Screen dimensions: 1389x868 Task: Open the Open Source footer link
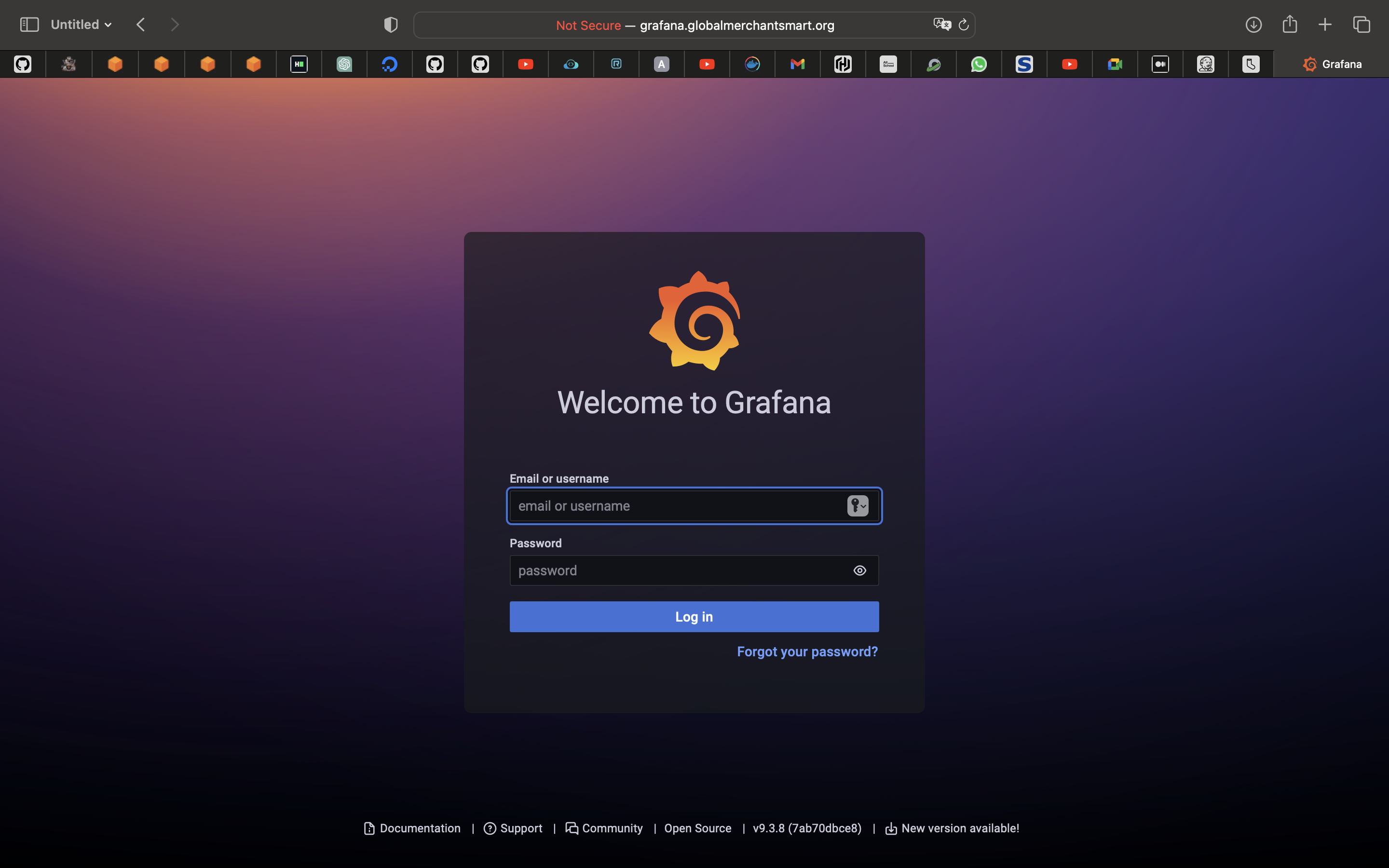[x=697, y=828]
